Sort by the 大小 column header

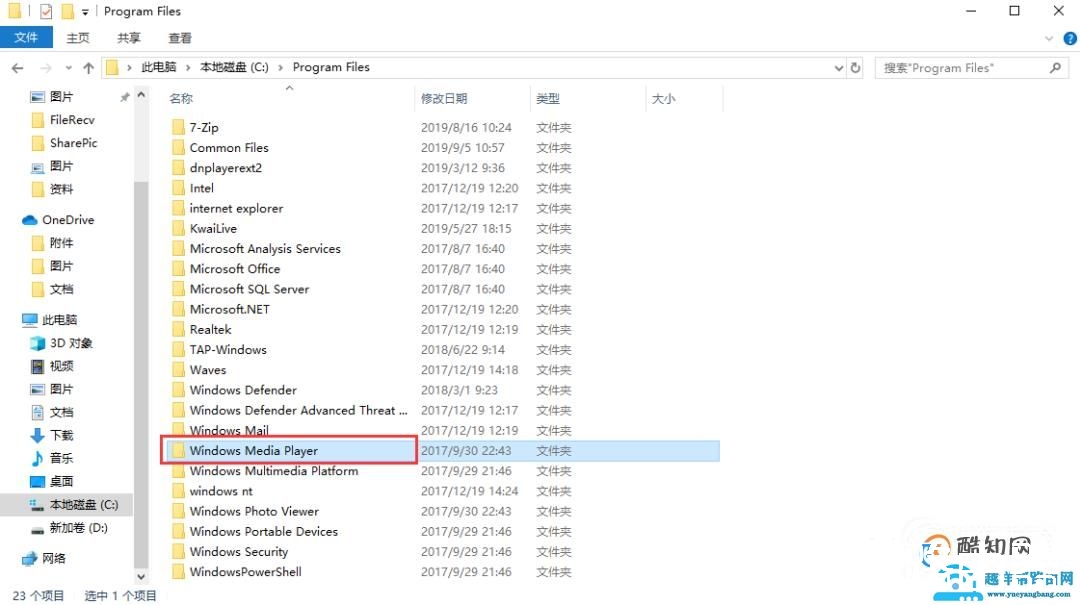pyautogui.click(x=663, y=99)
